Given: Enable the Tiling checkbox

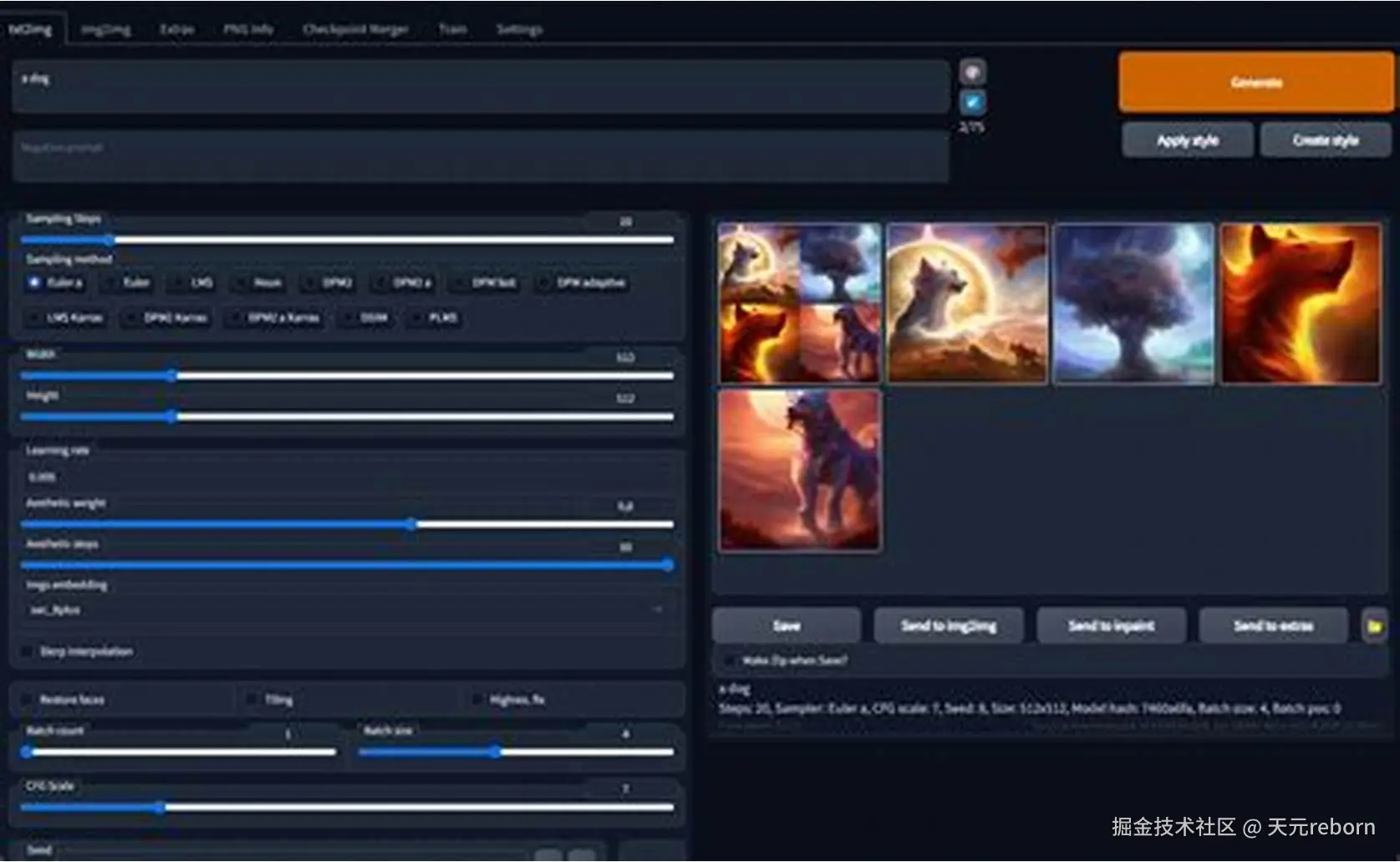Looking at the screenshot, I should pos(252,699).
